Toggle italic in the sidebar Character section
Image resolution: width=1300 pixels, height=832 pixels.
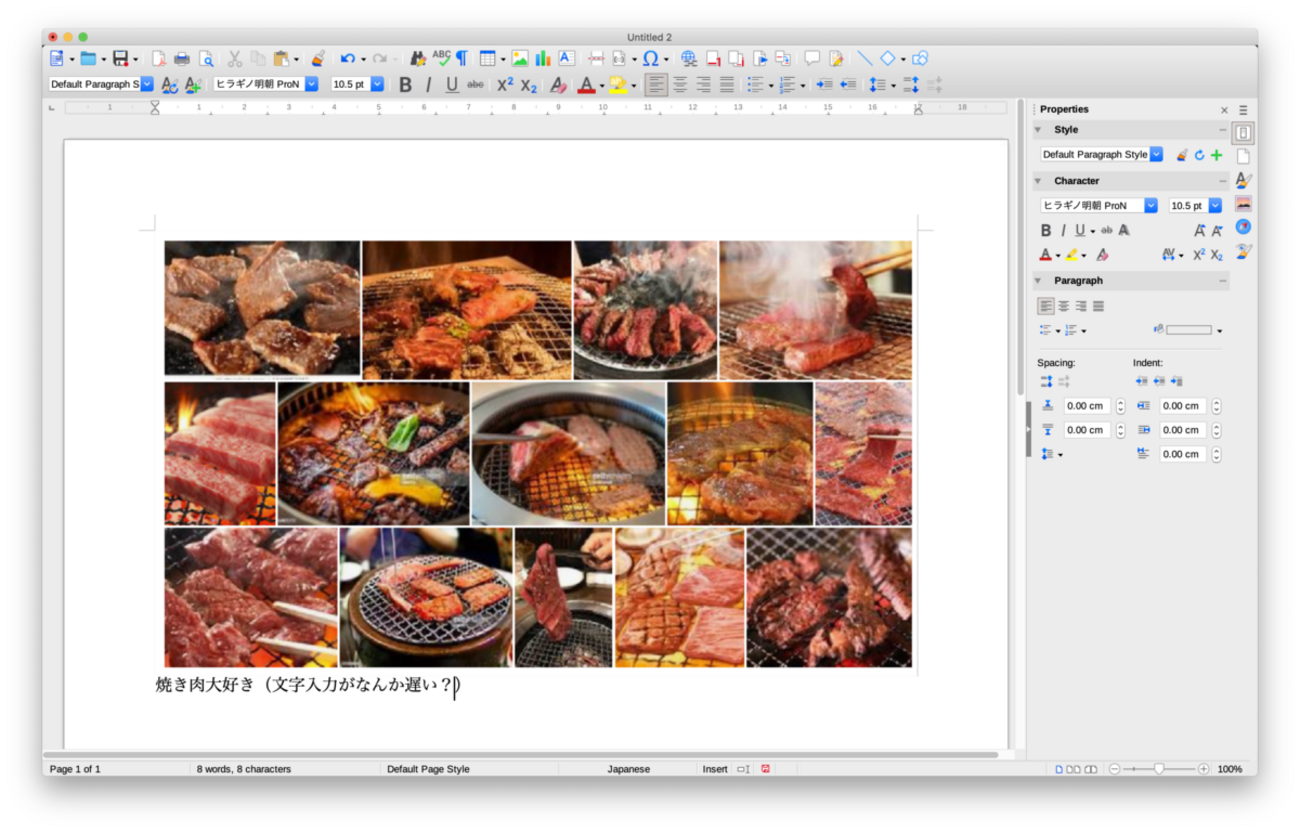coord(1063,230)
